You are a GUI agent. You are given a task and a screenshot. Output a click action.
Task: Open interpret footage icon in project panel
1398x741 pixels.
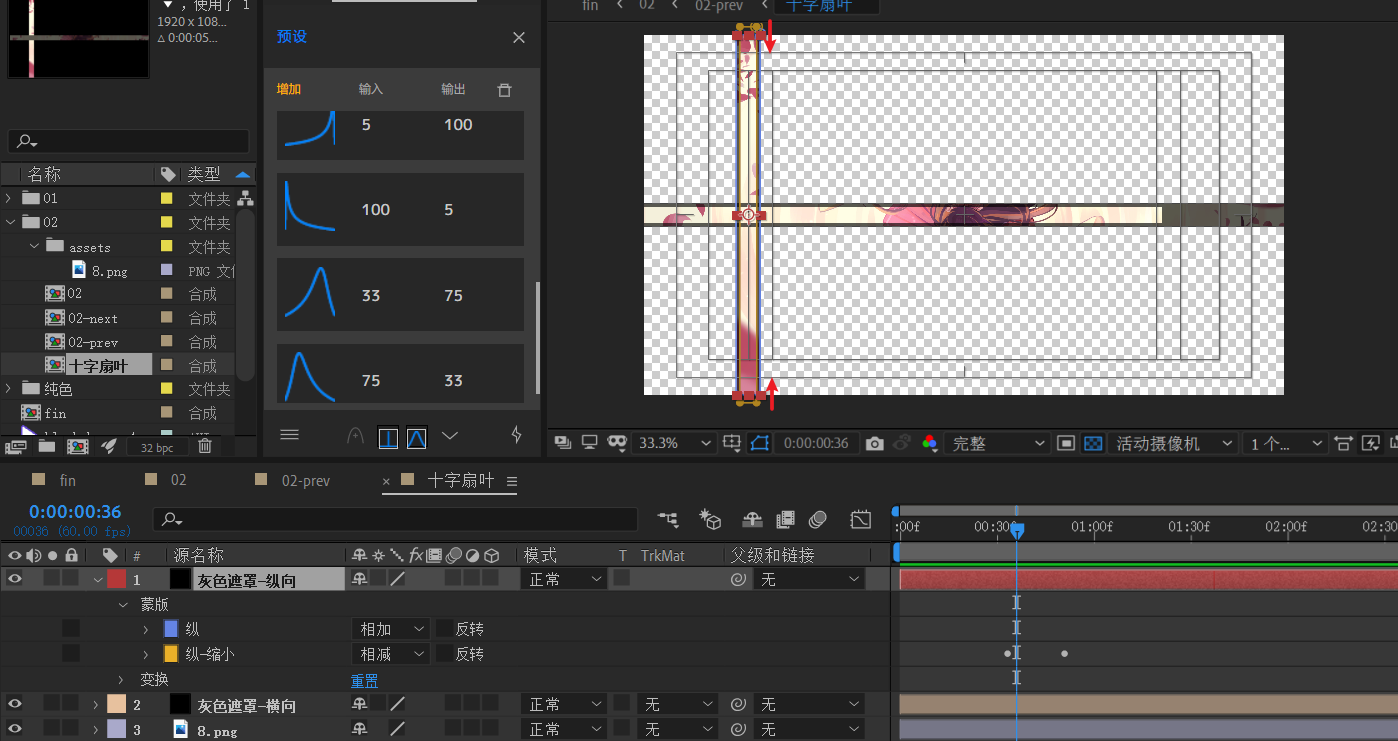point(15,446)
